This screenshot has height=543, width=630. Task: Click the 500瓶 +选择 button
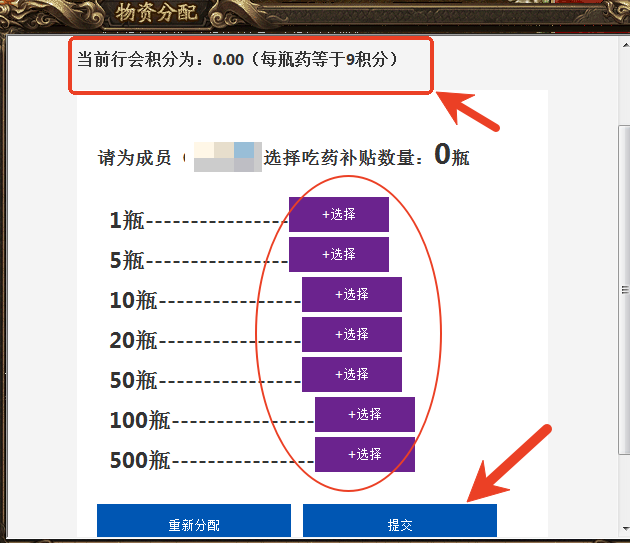(364, 454)
